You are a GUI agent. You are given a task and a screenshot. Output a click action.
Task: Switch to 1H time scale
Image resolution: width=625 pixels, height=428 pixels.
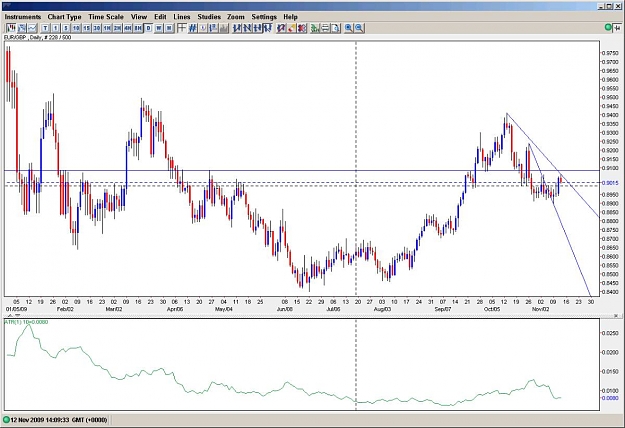(x=107, y=28)
